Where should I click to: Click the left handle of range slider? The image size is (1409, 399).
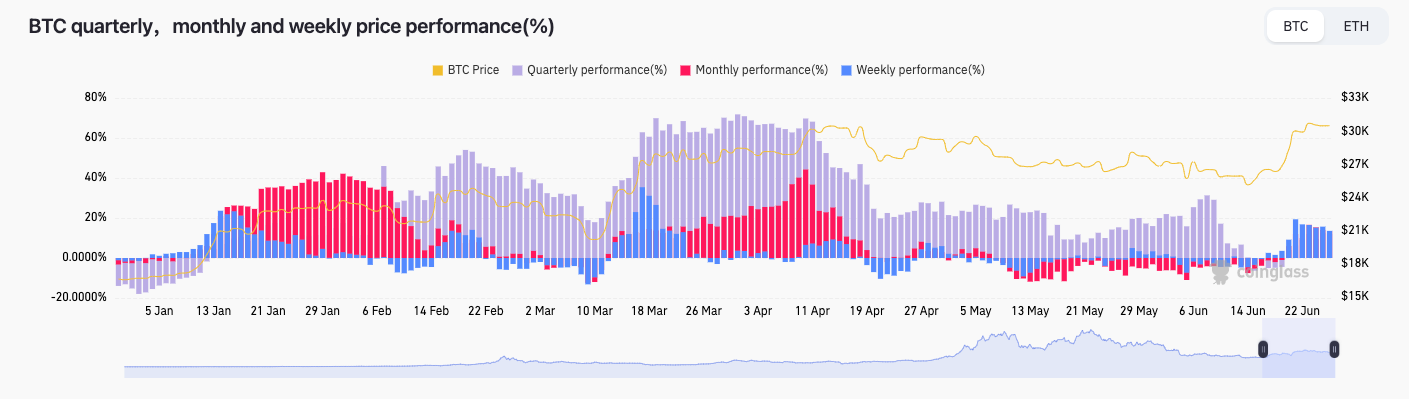[x=1263, y=349]
